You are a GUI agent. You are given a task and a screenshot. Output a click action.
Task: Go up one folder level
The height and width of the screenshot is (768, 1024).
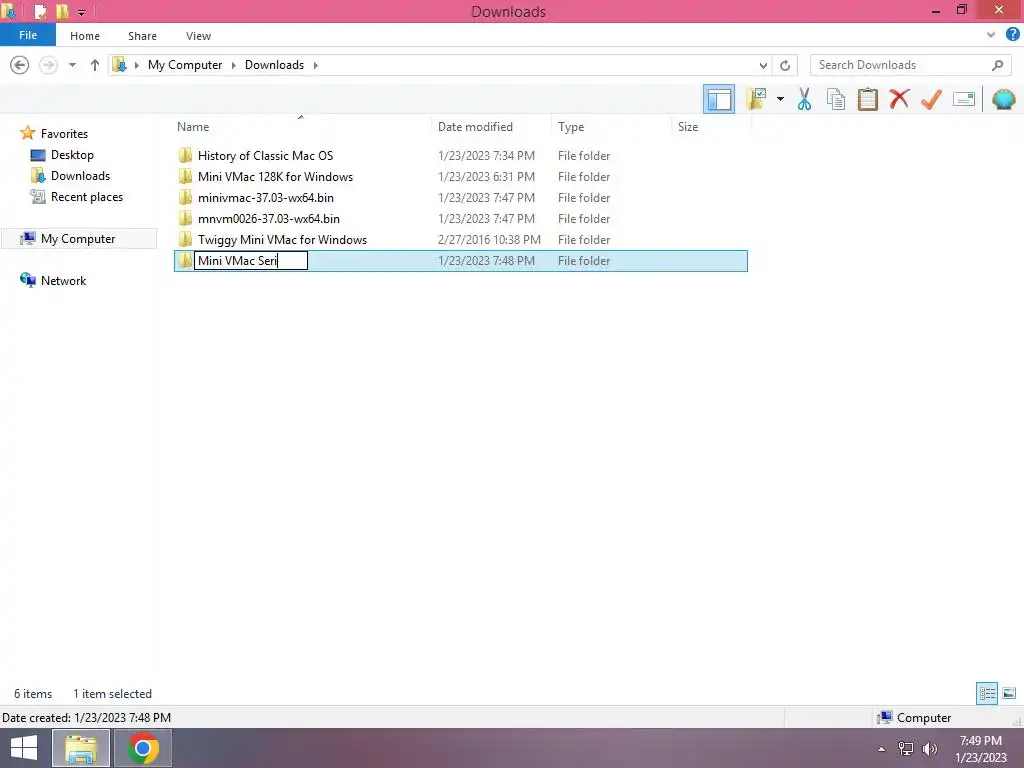(x=95, y=65)
